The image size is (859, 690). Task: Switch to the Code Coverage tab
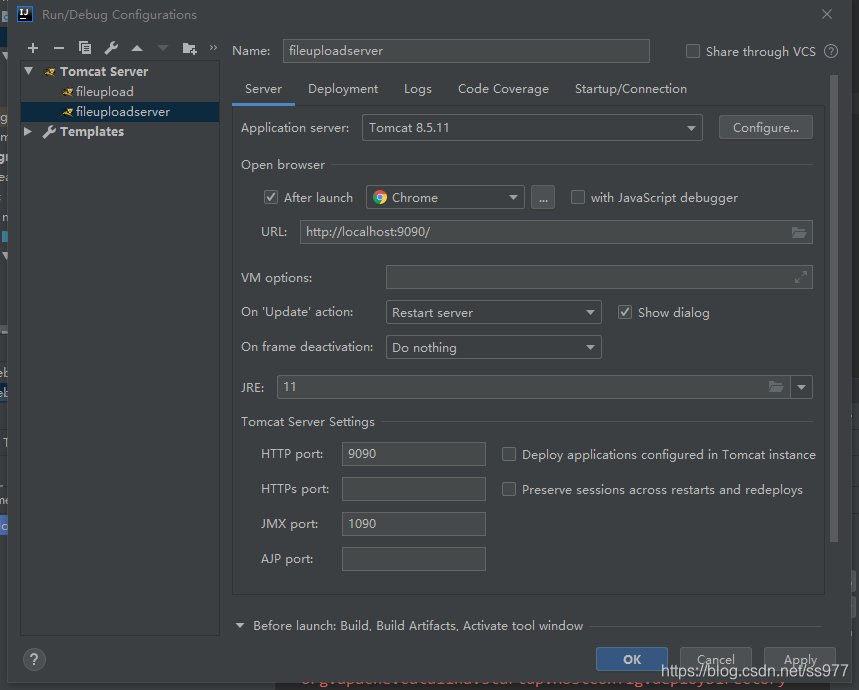click(x=503, y=89)
